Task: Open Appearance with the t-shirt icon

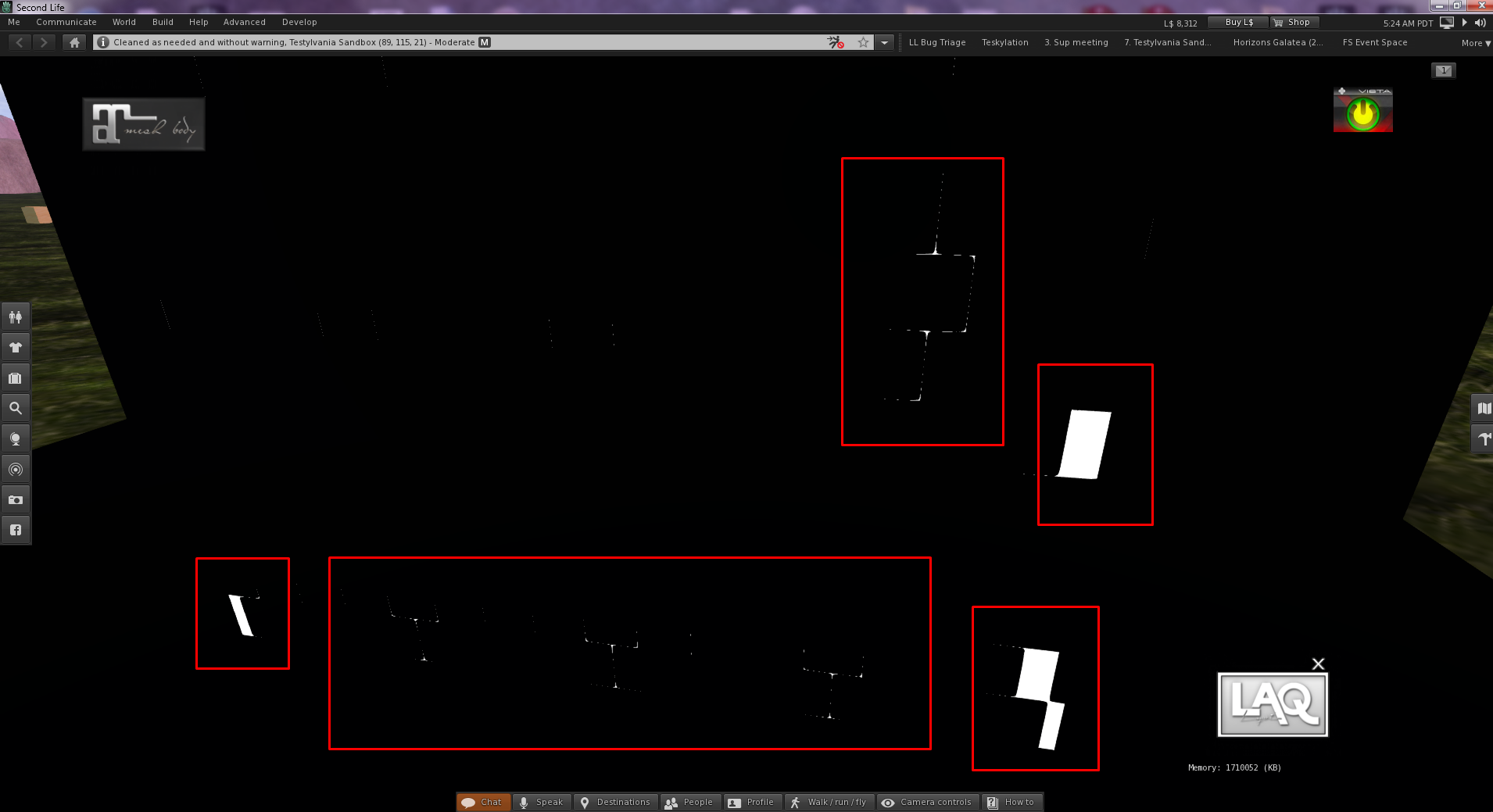Action: point(16,348)
